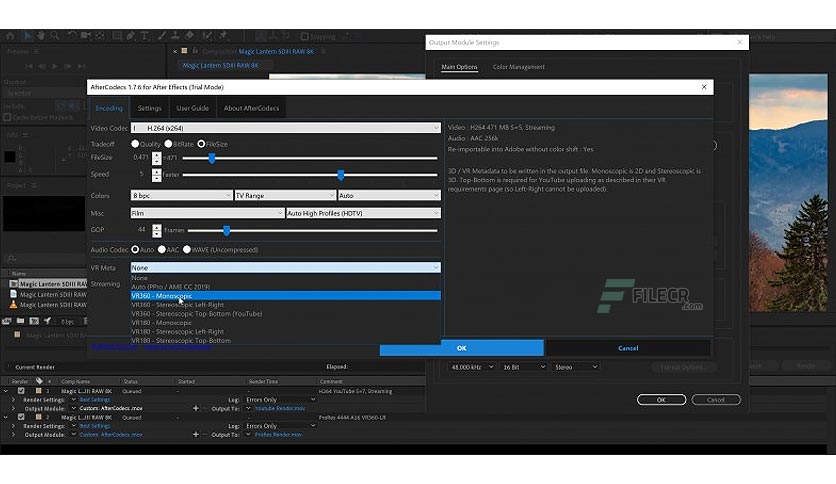
Task: Select the Puppet Pin tool
Action: 223,36
